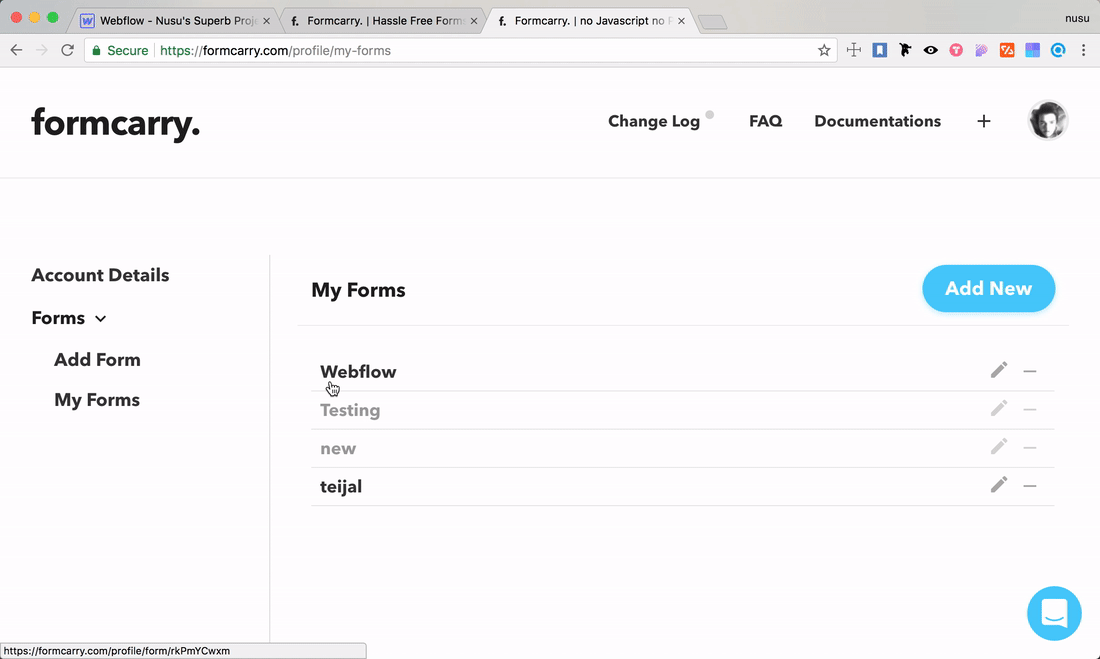Open the user profile avatar menu
Viewport: 1100px width, 659px height.
[1048, 120]
